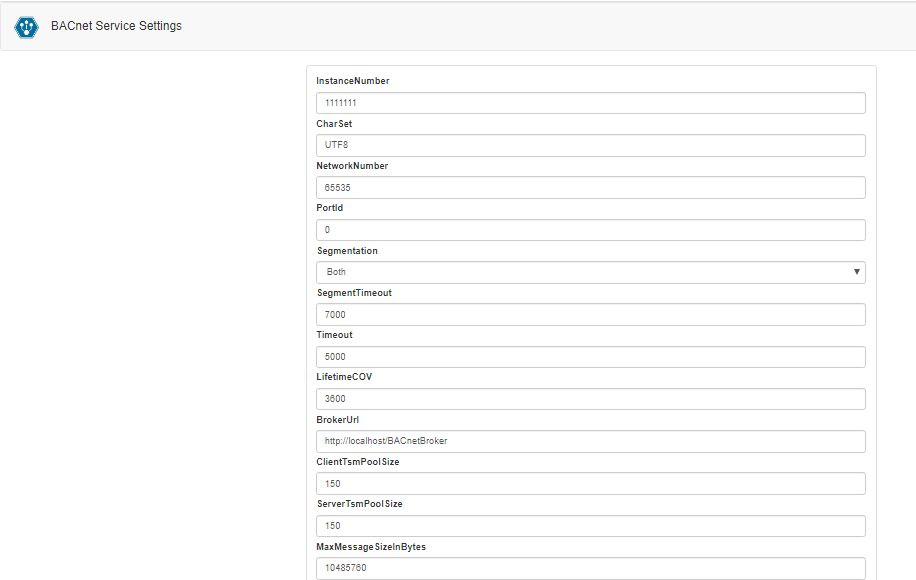Click the Timeout field showing 5000
Viewport: 916px width, 580px height.
[x=590, y=356]
